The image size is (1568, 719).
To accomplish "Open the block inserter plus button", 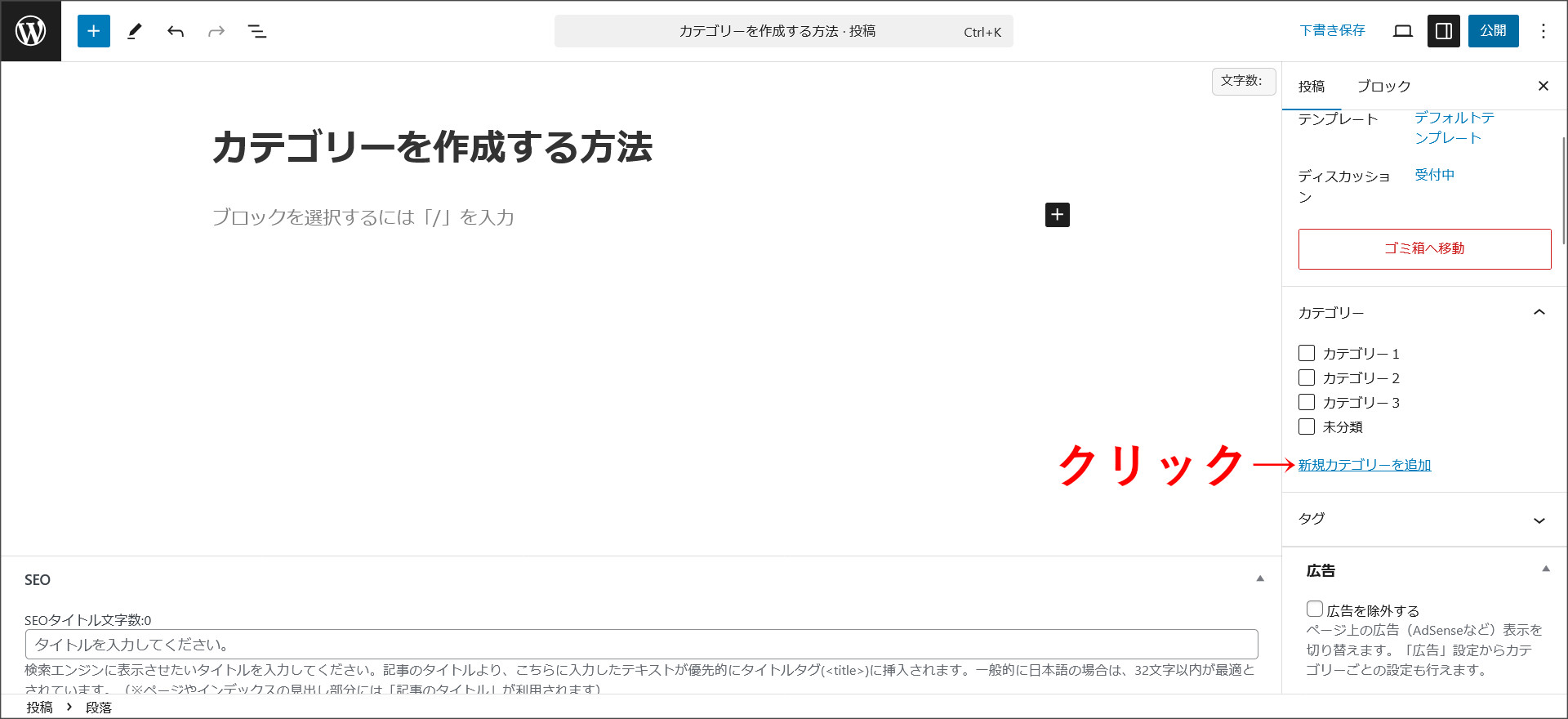I will coord(94,31).
